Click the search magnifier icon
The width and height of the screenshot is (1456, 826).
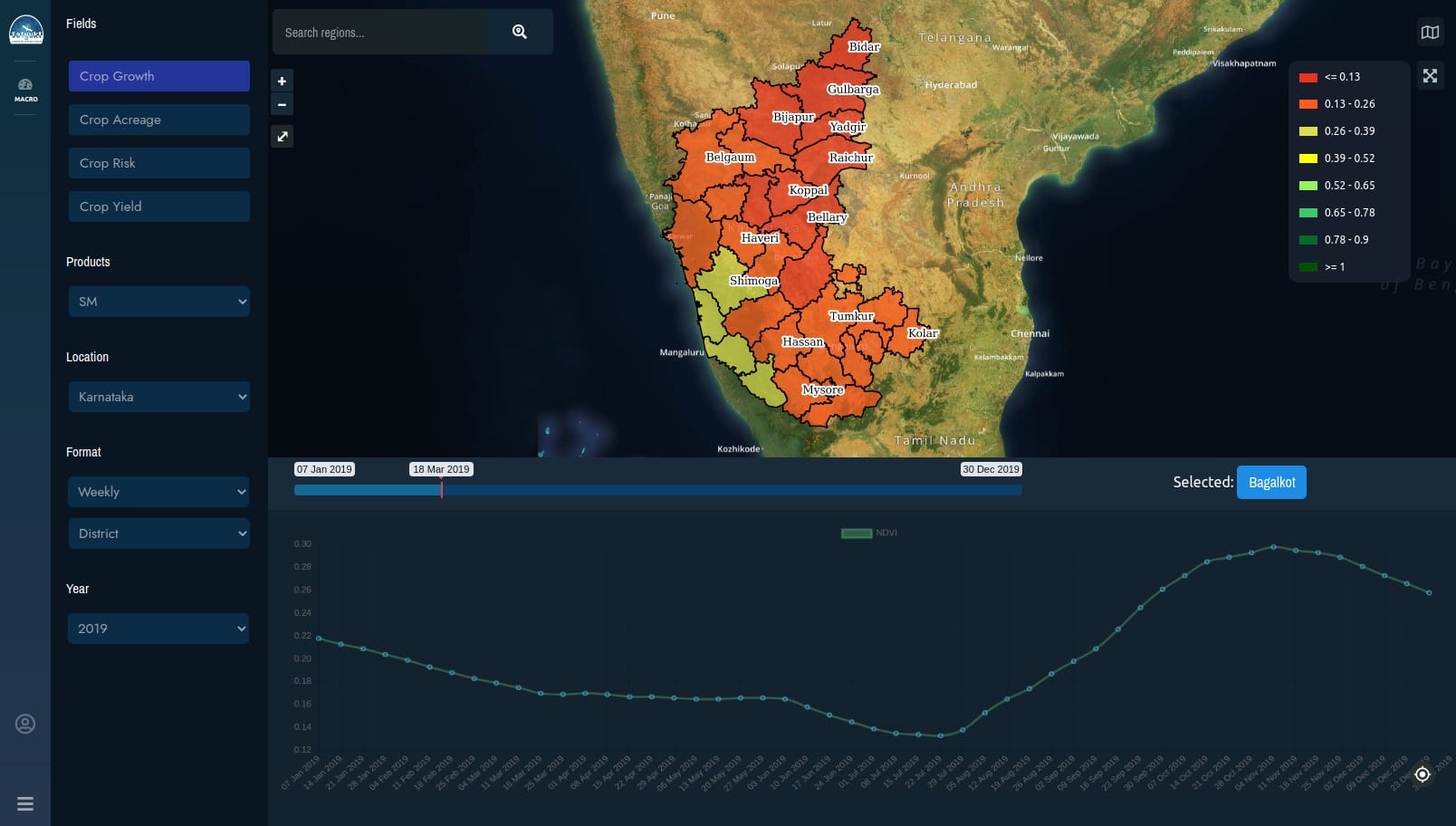coord(519,32)
